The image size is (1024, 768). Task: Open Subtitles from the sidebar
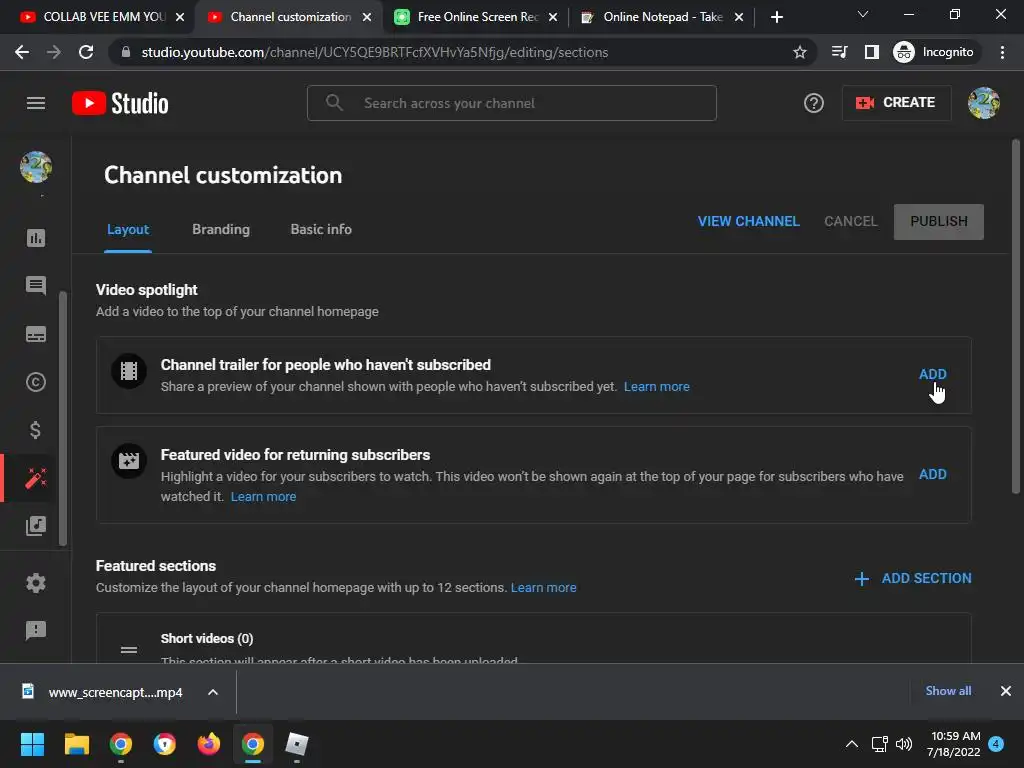pos(36,334)
